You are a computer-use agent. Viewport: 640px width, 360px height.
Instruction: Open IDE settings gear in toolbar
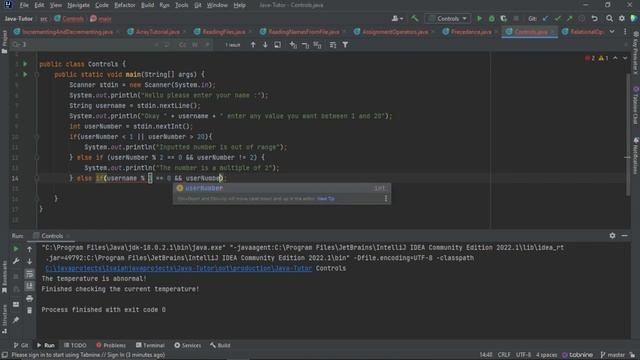click(622, 18)
